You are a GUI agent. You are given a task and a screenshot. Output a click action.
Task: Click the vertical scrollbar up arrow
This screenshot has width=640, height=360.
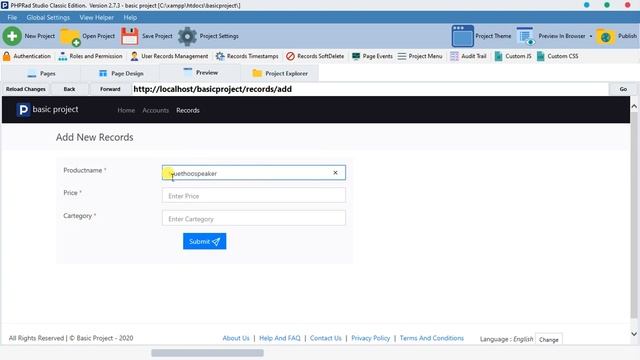click(x=634, y=106)
